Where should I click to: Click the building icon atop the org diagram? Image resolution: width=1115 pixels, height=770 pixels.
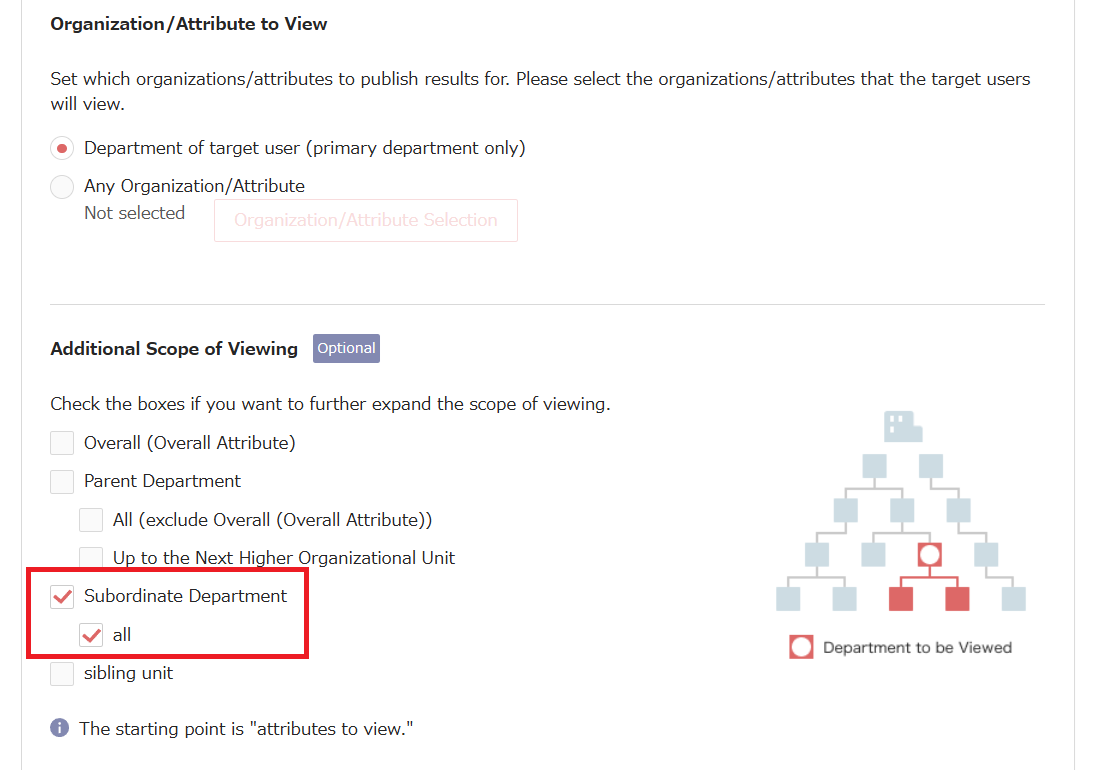(902, 427)
